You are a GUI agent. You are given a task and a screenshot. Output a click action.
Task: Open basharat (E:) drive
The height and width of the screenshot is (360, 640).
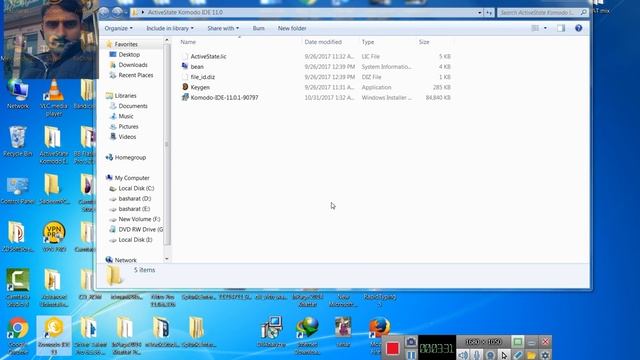tap(134, 209)
